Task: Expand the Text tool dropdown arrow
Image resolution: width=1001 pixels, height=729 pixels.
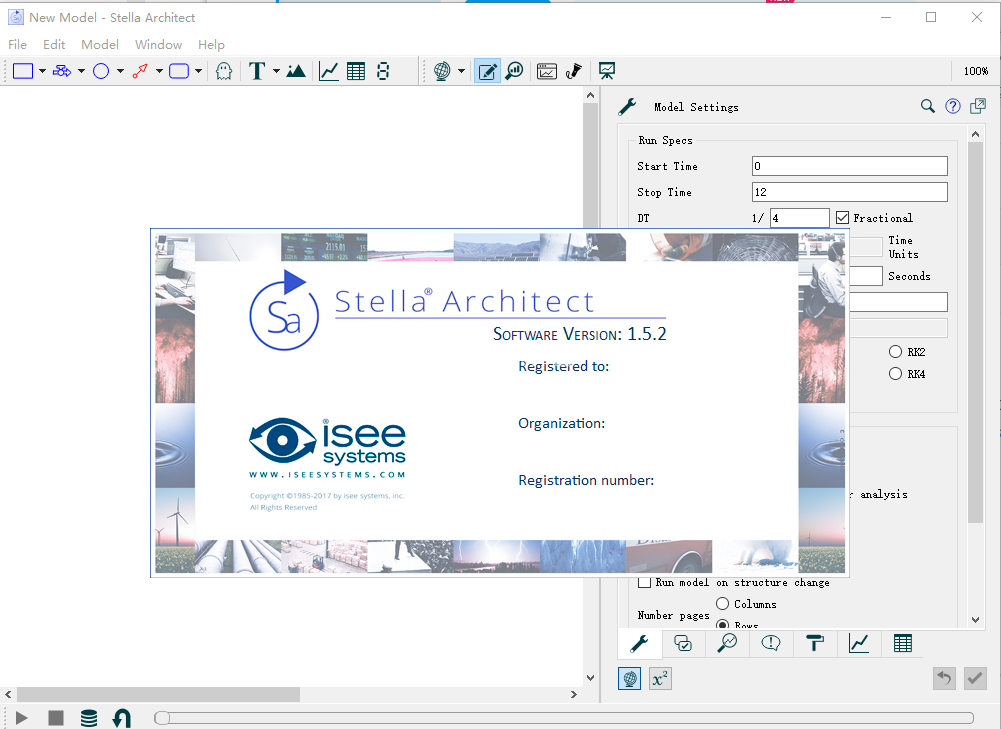Action: coord(276,71)
